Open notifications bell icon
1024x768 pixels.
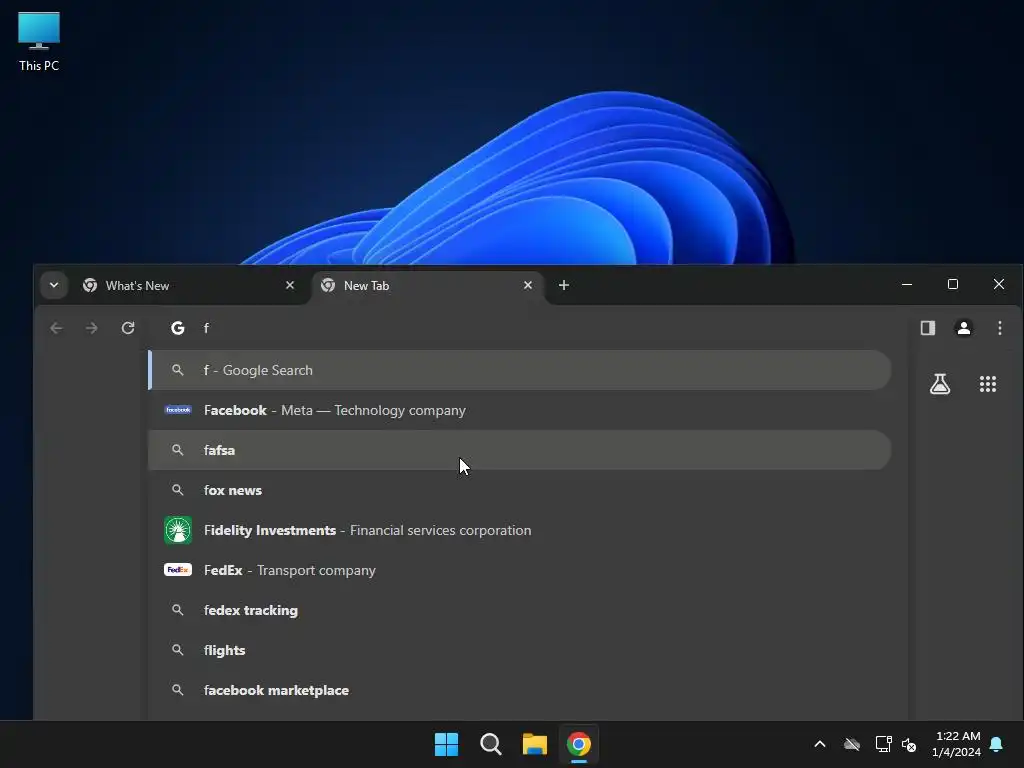997,744
